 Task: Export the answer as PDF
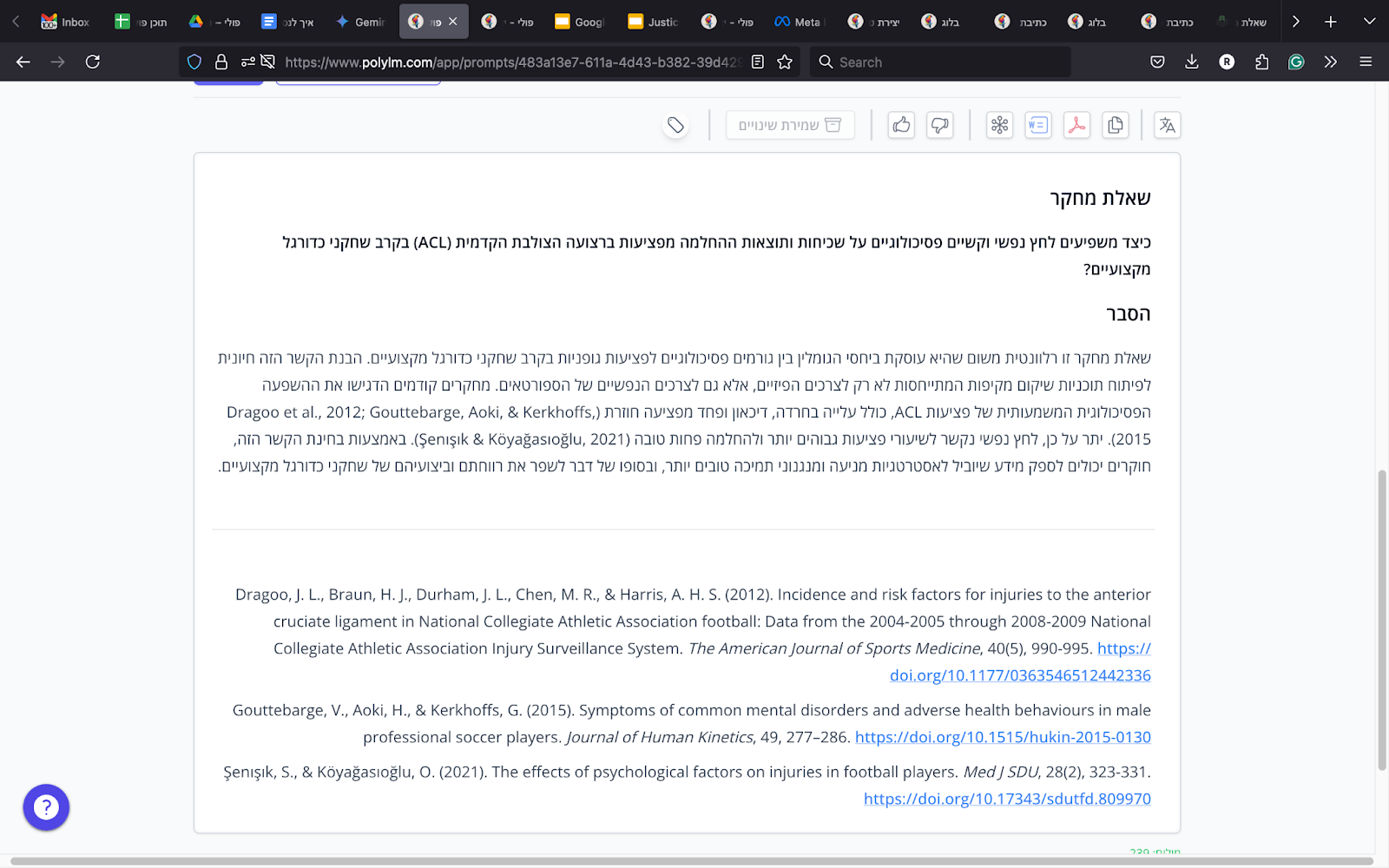pos(1076,125)
